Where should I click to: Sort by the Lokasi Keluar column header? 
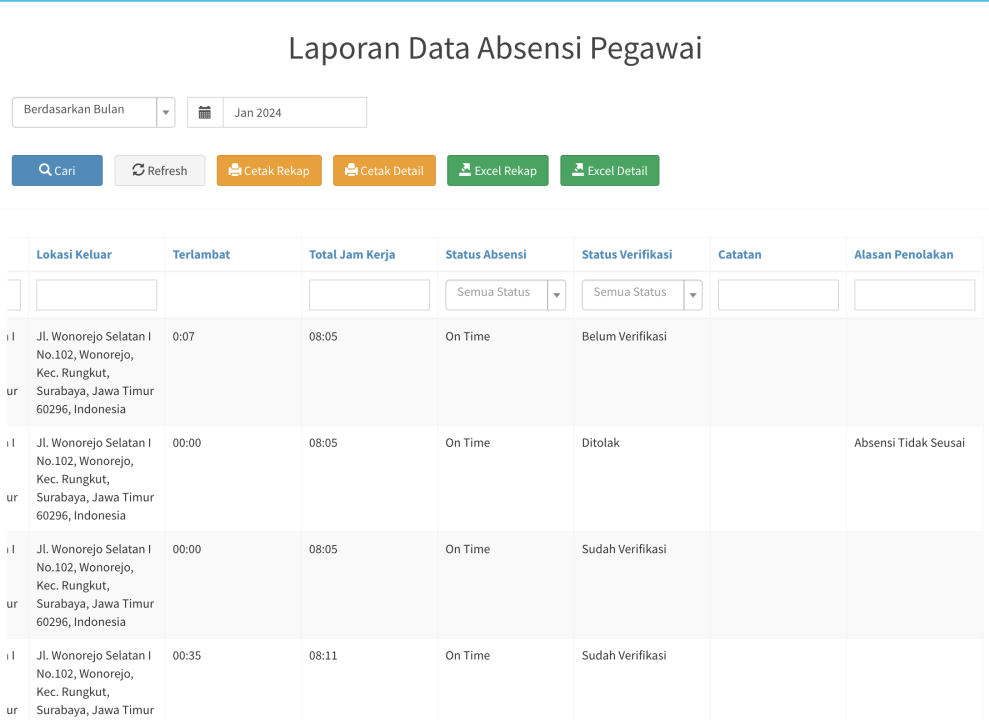(x=74, y=255)
